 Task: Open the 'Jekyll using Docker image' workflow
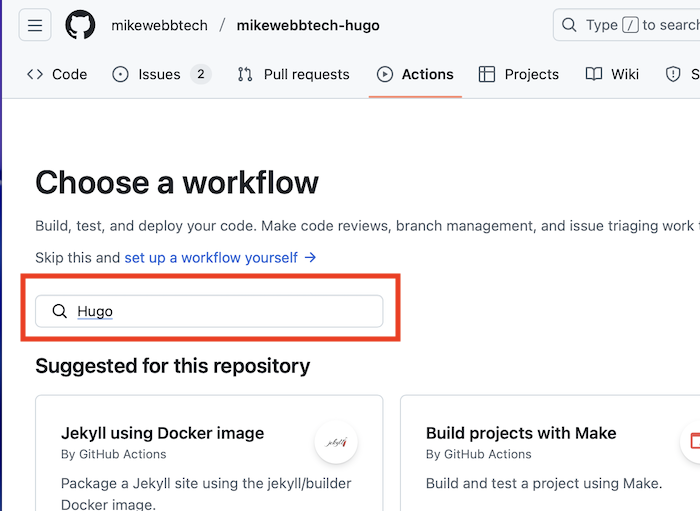pos(163,433)
